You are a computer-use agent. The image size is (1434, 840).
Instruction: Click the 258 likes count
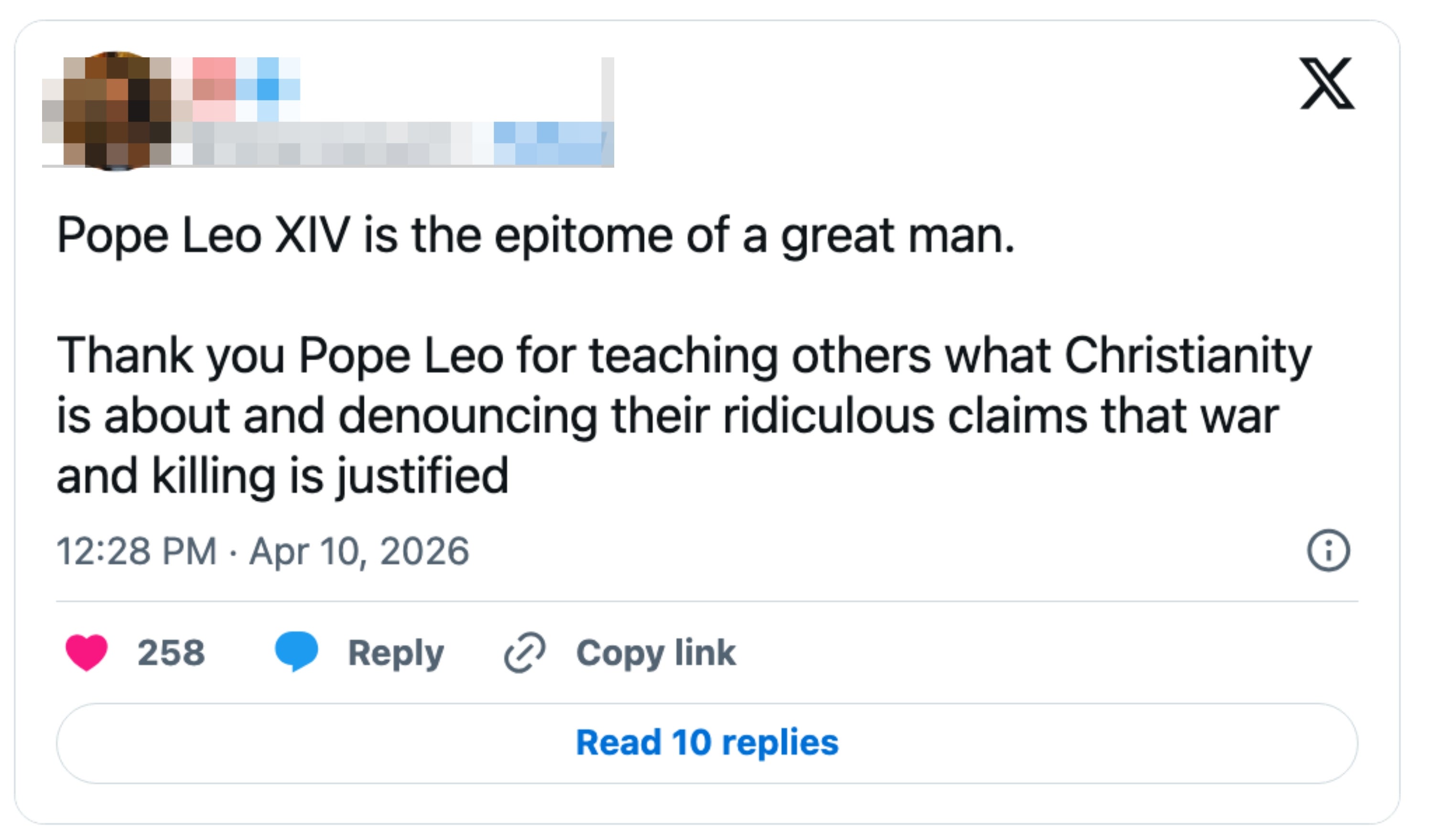click(x=171, y=652)
